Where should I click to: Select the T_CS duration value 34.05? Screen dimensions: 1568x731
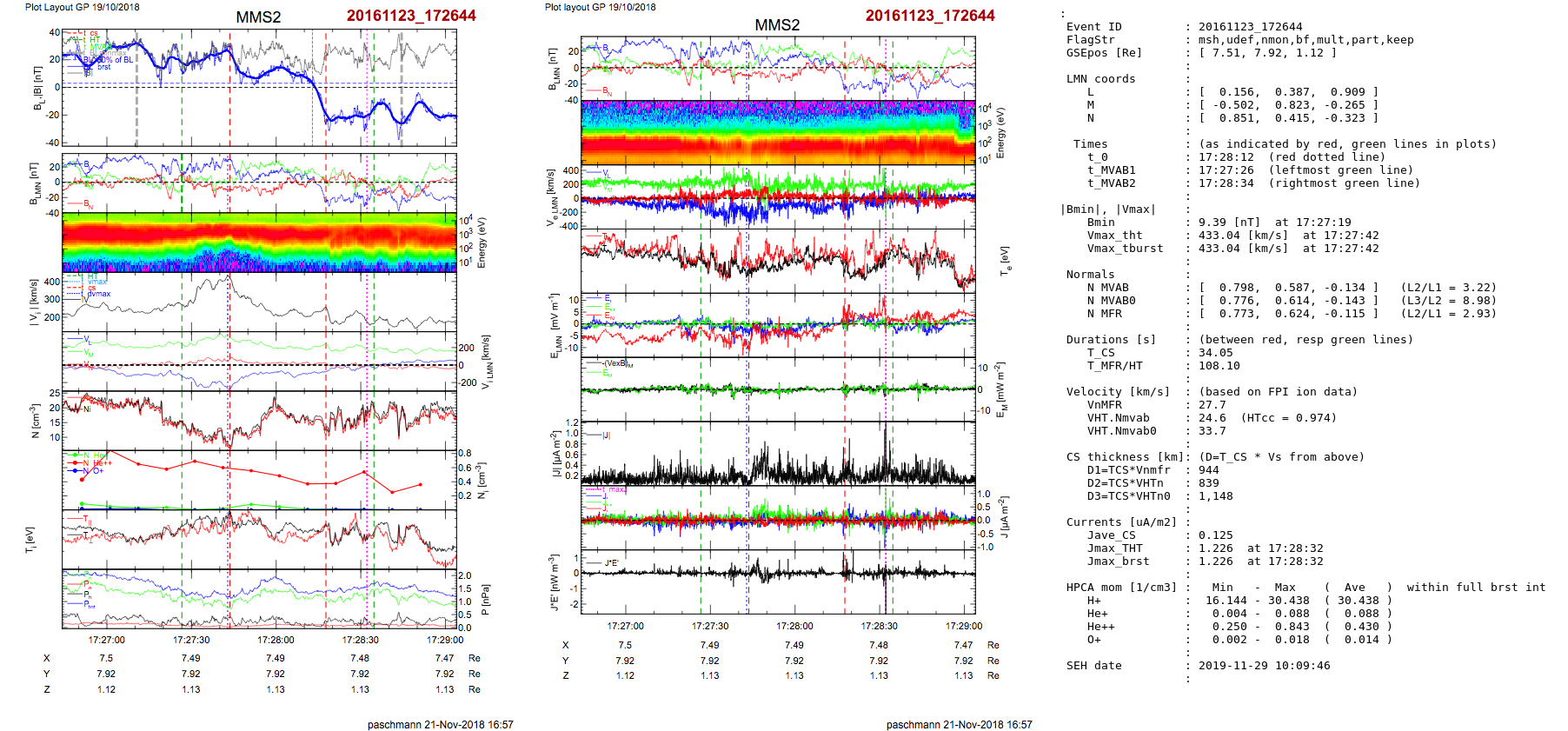(1214, 353)
